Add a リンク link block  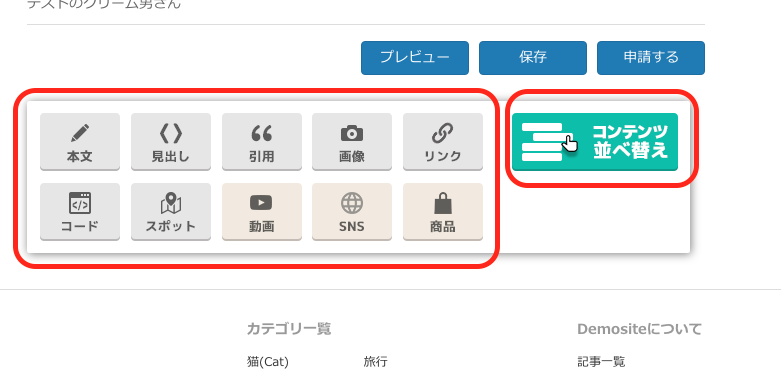(x=443, y=141)
